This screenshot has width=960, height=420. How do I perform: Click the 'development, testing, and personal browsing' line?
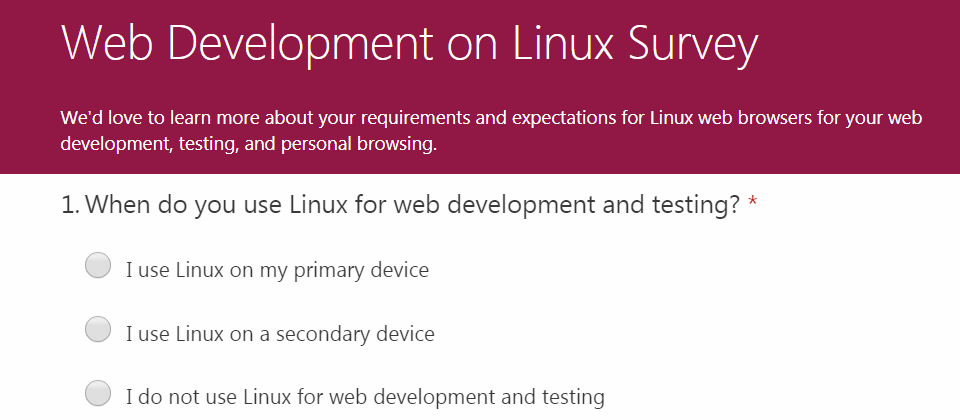coord(249,145)
